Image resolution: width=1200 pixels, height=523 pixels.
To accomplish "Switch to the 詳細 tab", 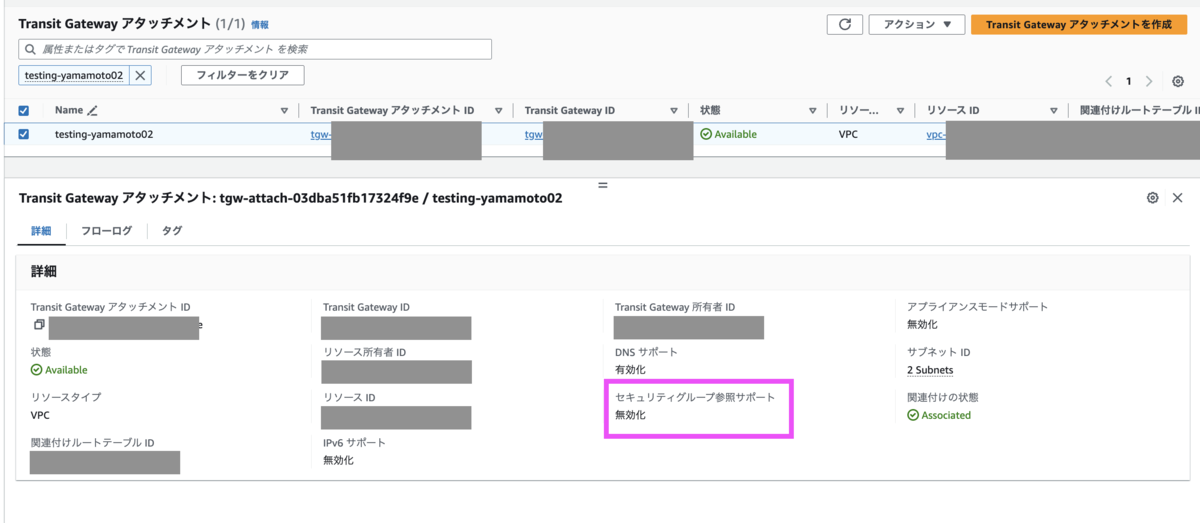I will click(42, 231).
